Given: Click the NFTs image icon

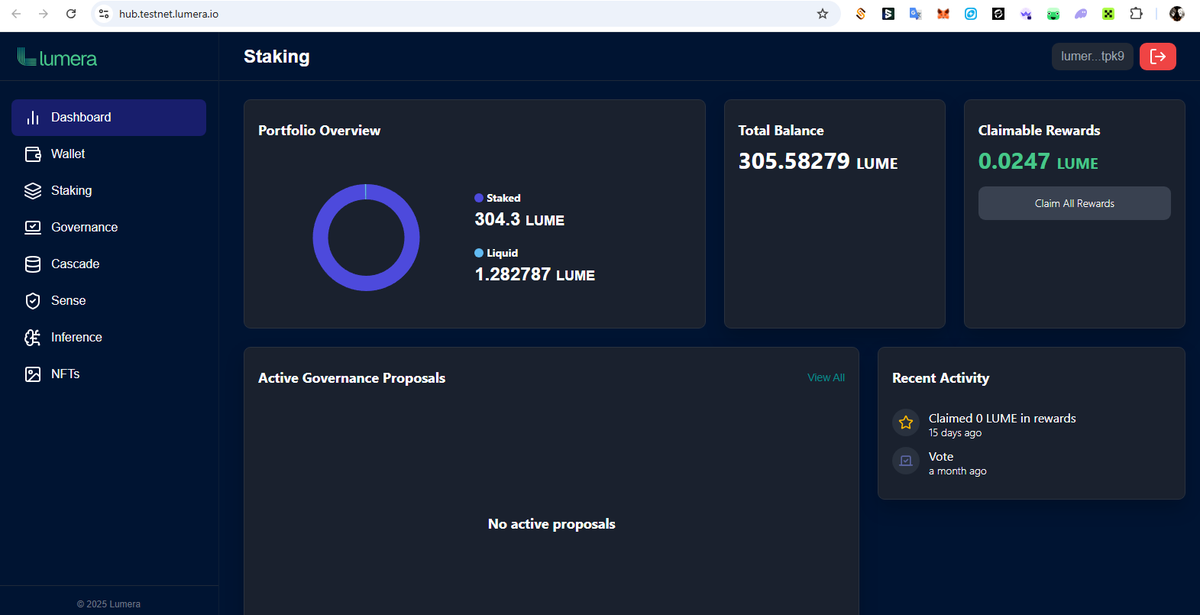Looking at the screenshot, I should 33,374.
